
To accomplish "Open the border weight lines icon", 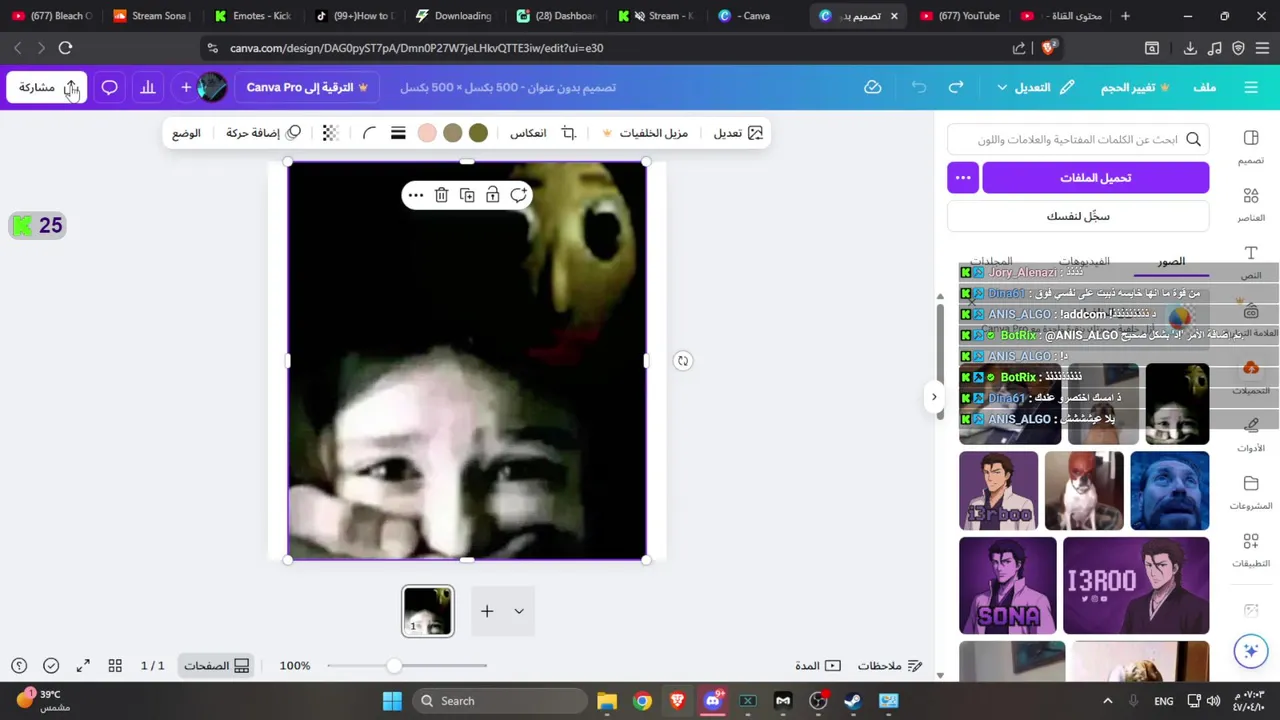I will [x=398, y=133].
